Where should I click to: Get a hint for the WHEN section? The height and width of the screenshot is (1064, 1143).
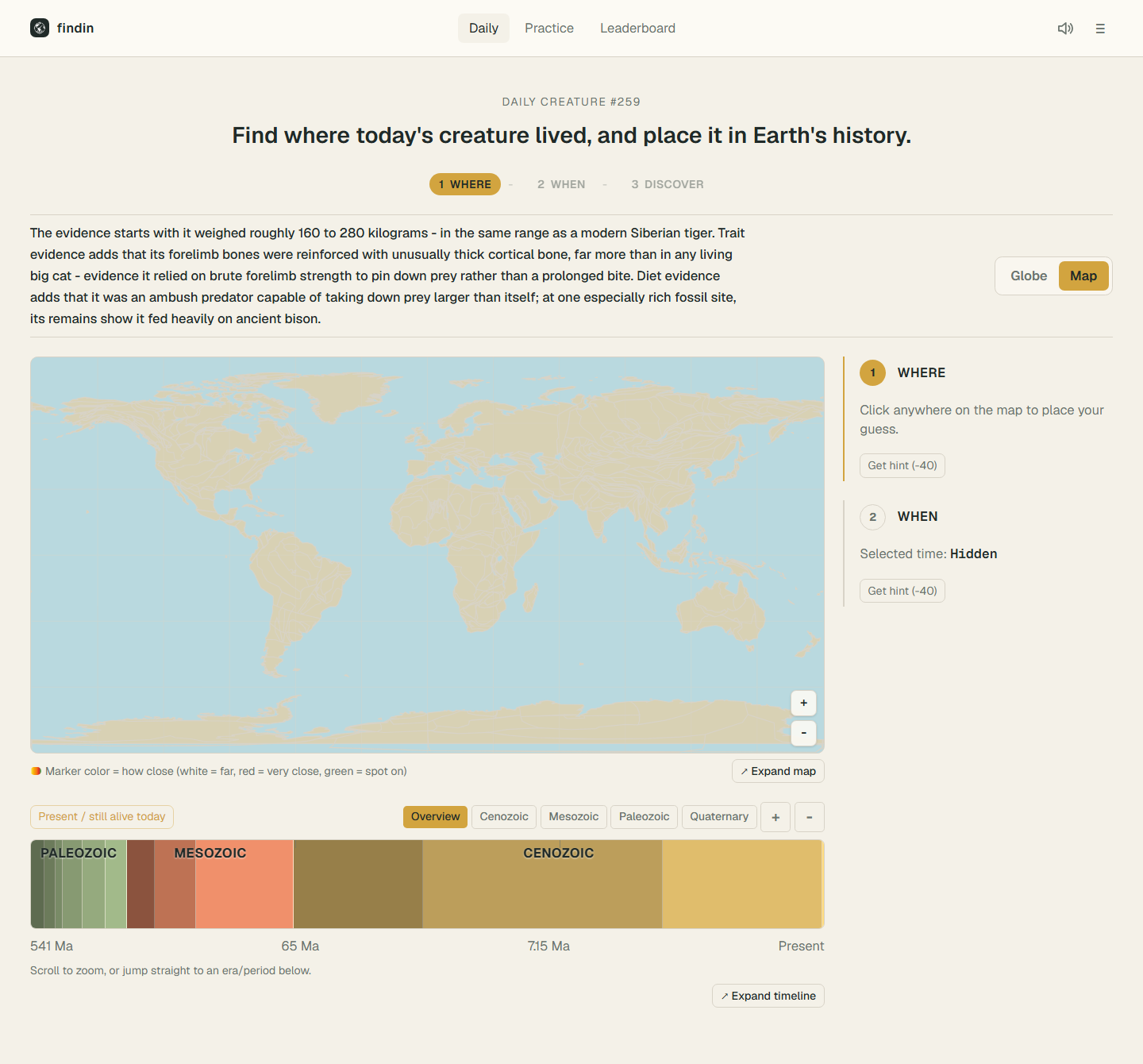902,591
